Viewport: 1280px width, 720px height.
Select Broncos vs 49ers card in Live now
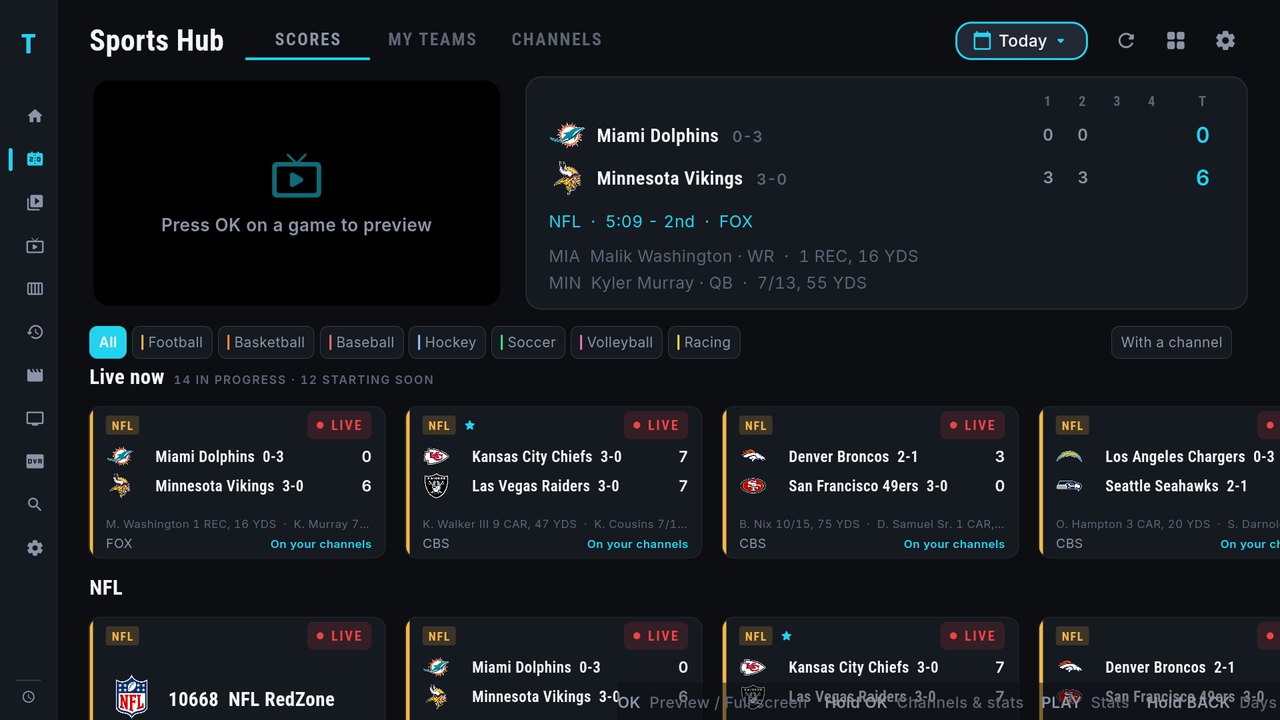pos(871,482)
